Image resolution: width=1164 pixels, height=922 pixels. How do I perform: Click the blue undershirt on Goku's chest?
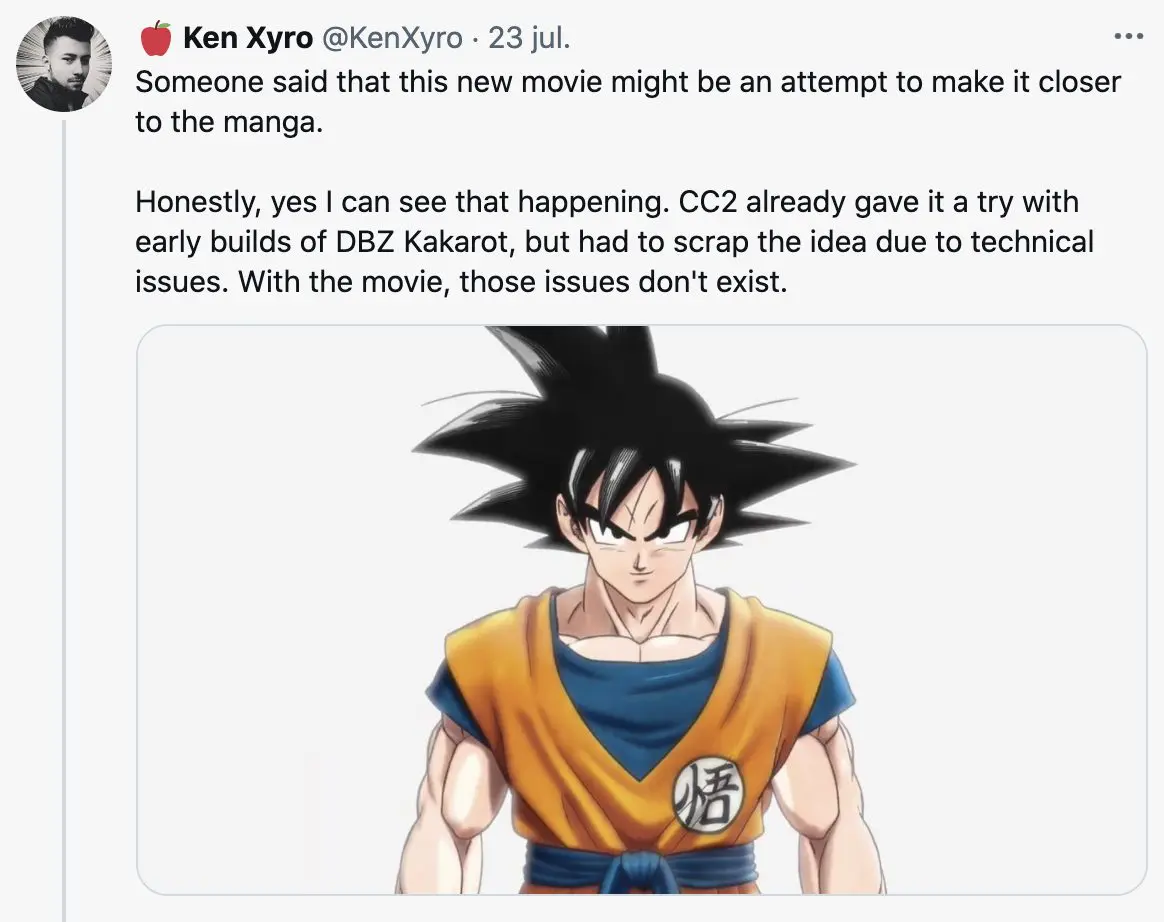coord(640,690)
